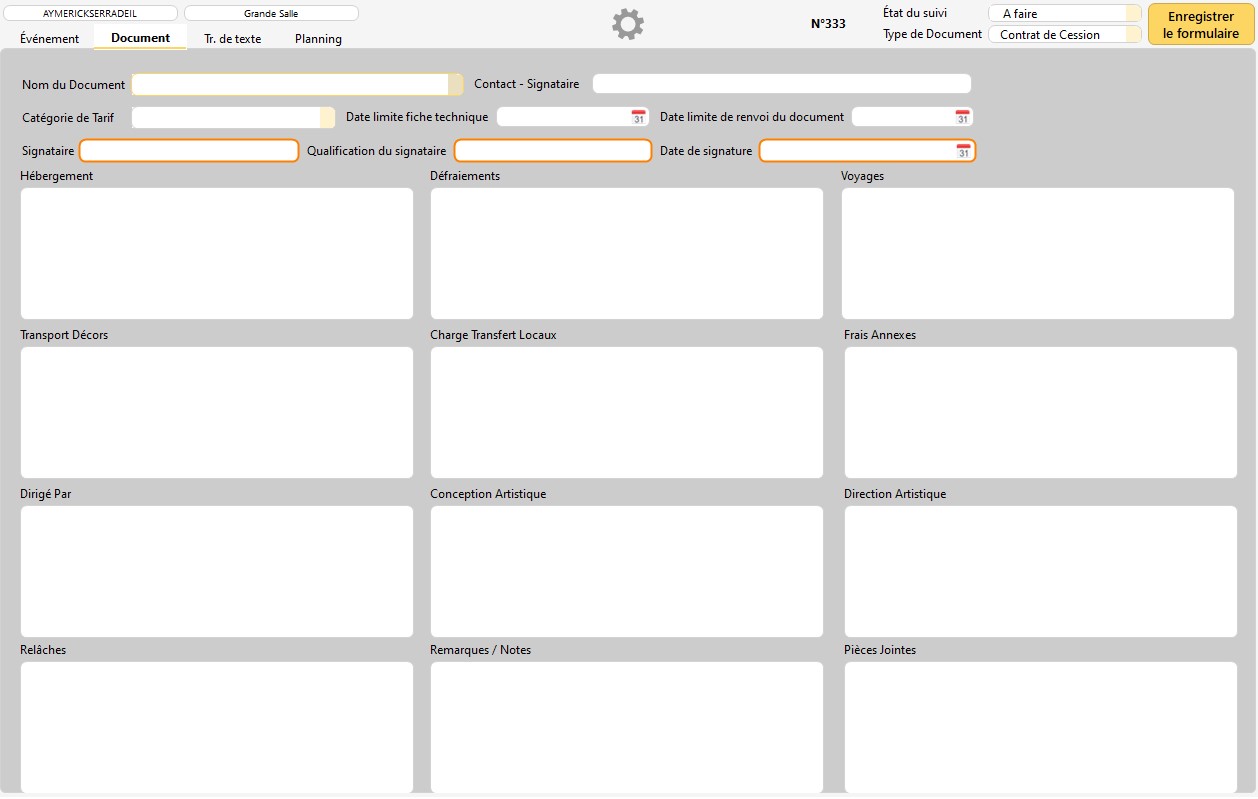Click the Grande Salle button
The height and width of the screenshot is (799, 1258).
271,14
